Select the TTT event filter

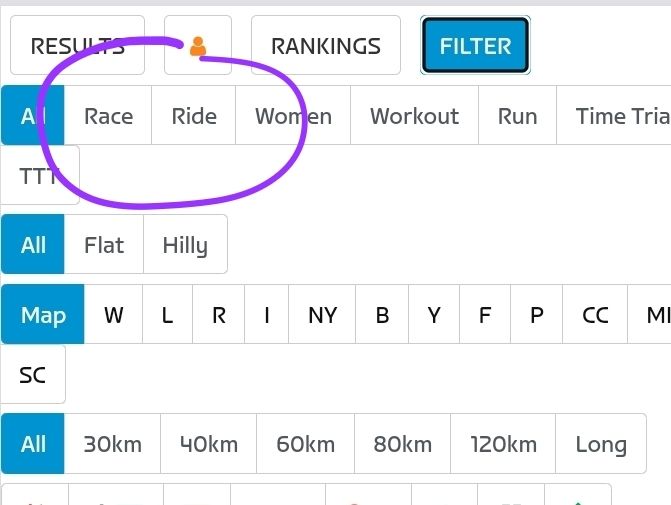tap(39, 176)
